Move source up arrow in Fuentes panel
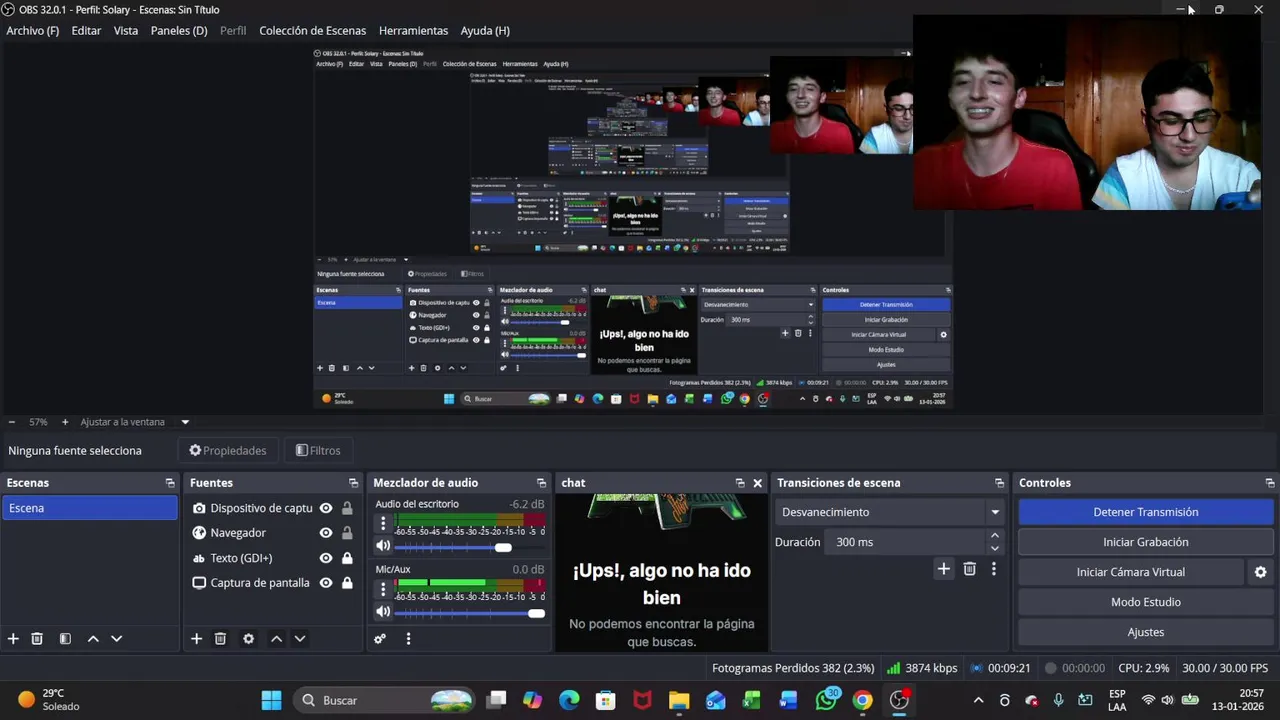Image resolution: width=1280 pixels, height=720 pixels. coord(276,639)
